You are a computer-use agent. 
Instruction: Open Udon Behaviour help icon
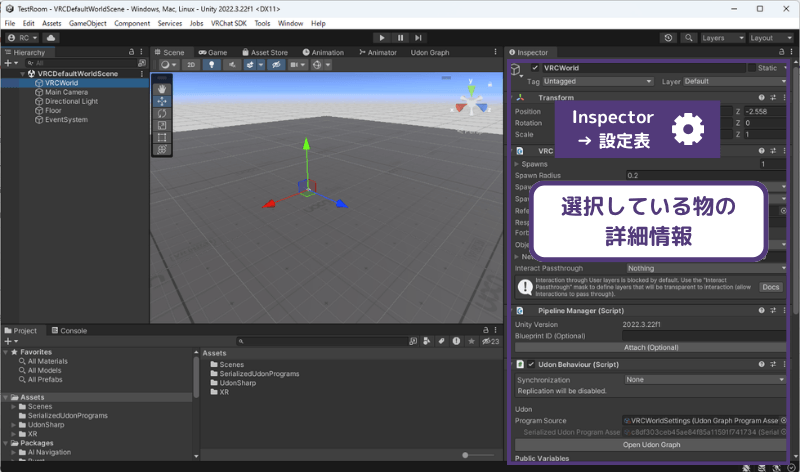coord(761,364)
